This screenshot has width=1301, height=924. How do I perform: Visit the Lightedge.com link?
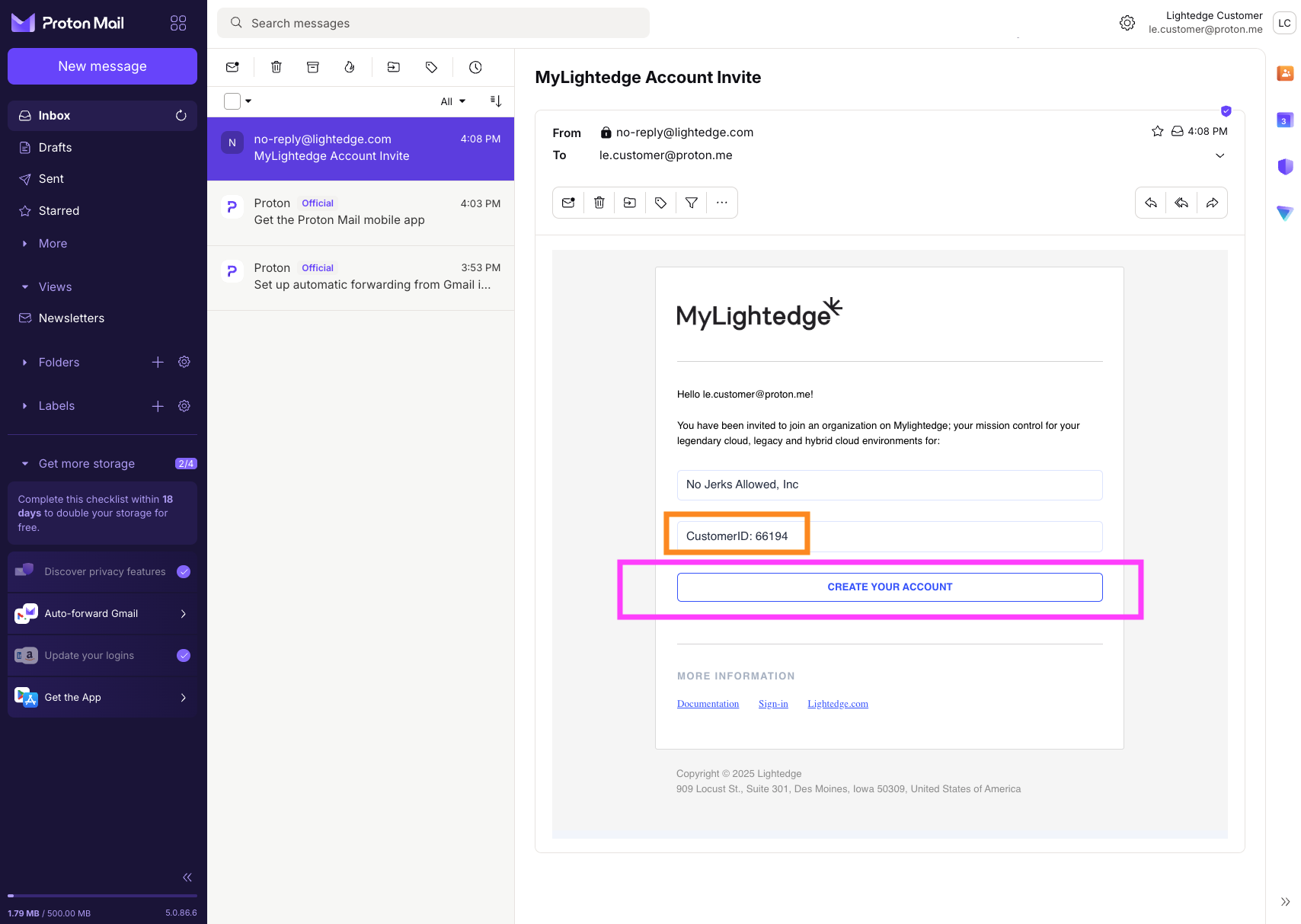click(x=838, y=704)
